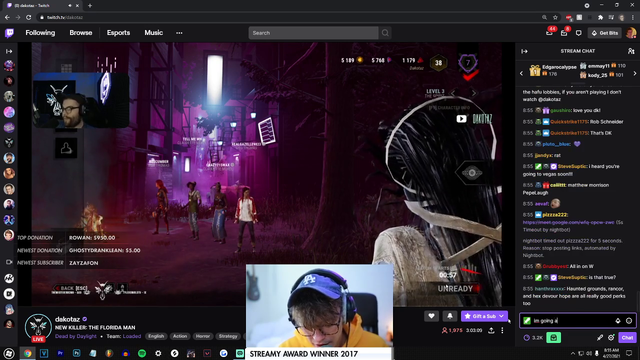
Task: Open the chat community users list icon
Action: point(631,51)
